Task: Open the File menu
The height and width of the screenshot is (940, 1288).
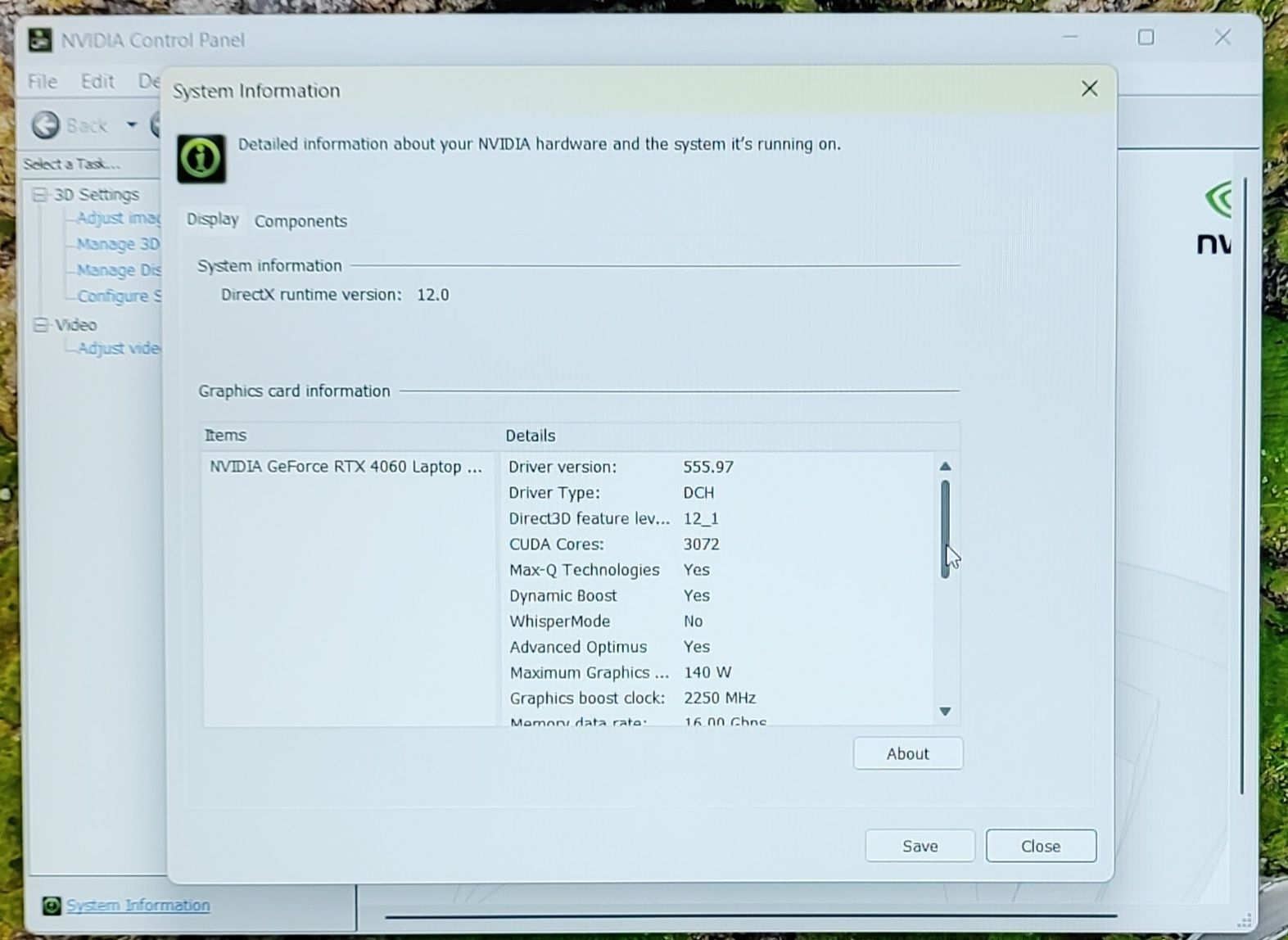Action: tap(43, 81)
